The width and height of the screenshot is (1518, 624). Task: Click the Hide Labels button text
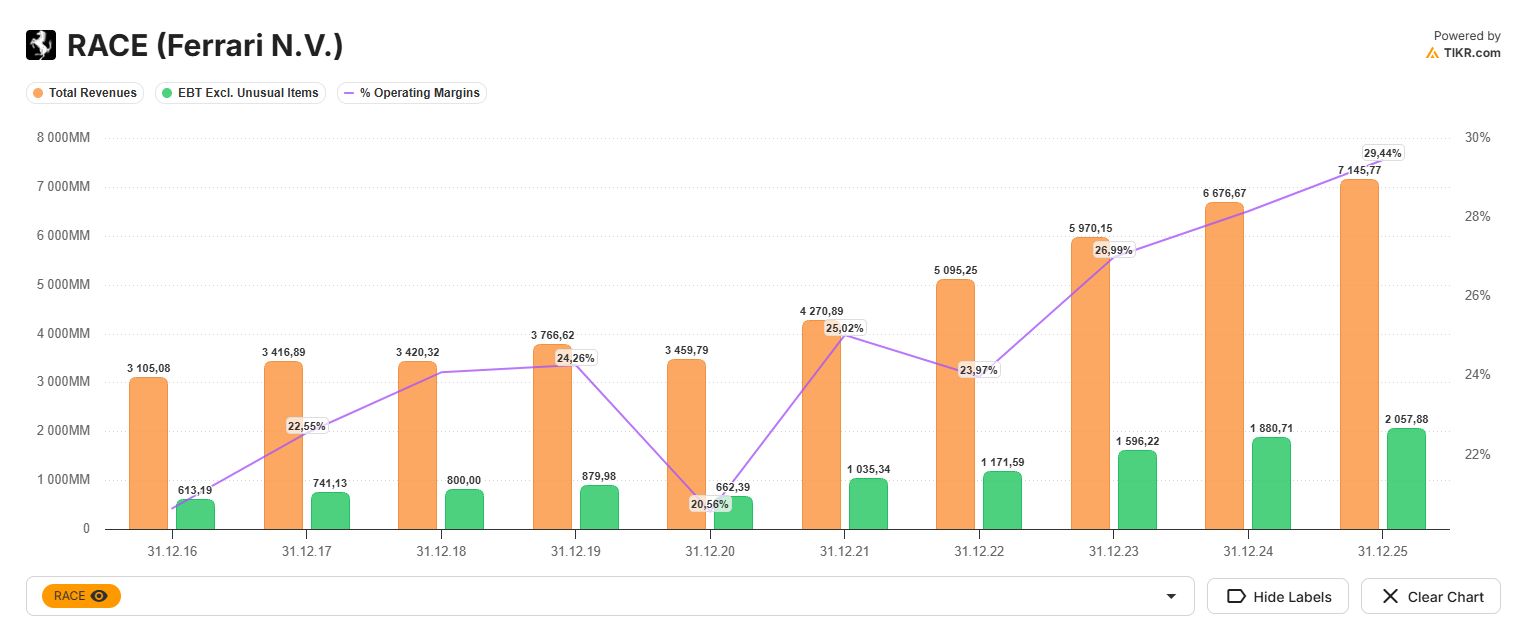[x=1292, y=597]
